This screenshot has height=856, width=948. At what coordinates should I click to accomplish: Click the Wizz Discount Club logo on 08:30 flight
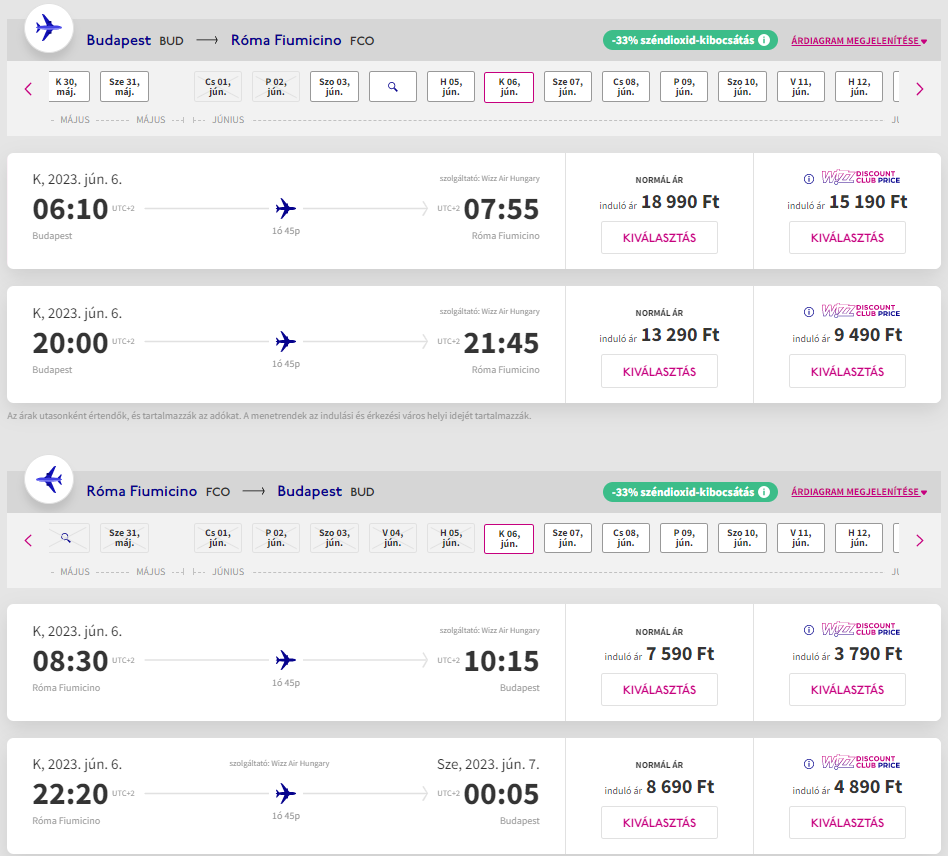click(x=860, y=629)
